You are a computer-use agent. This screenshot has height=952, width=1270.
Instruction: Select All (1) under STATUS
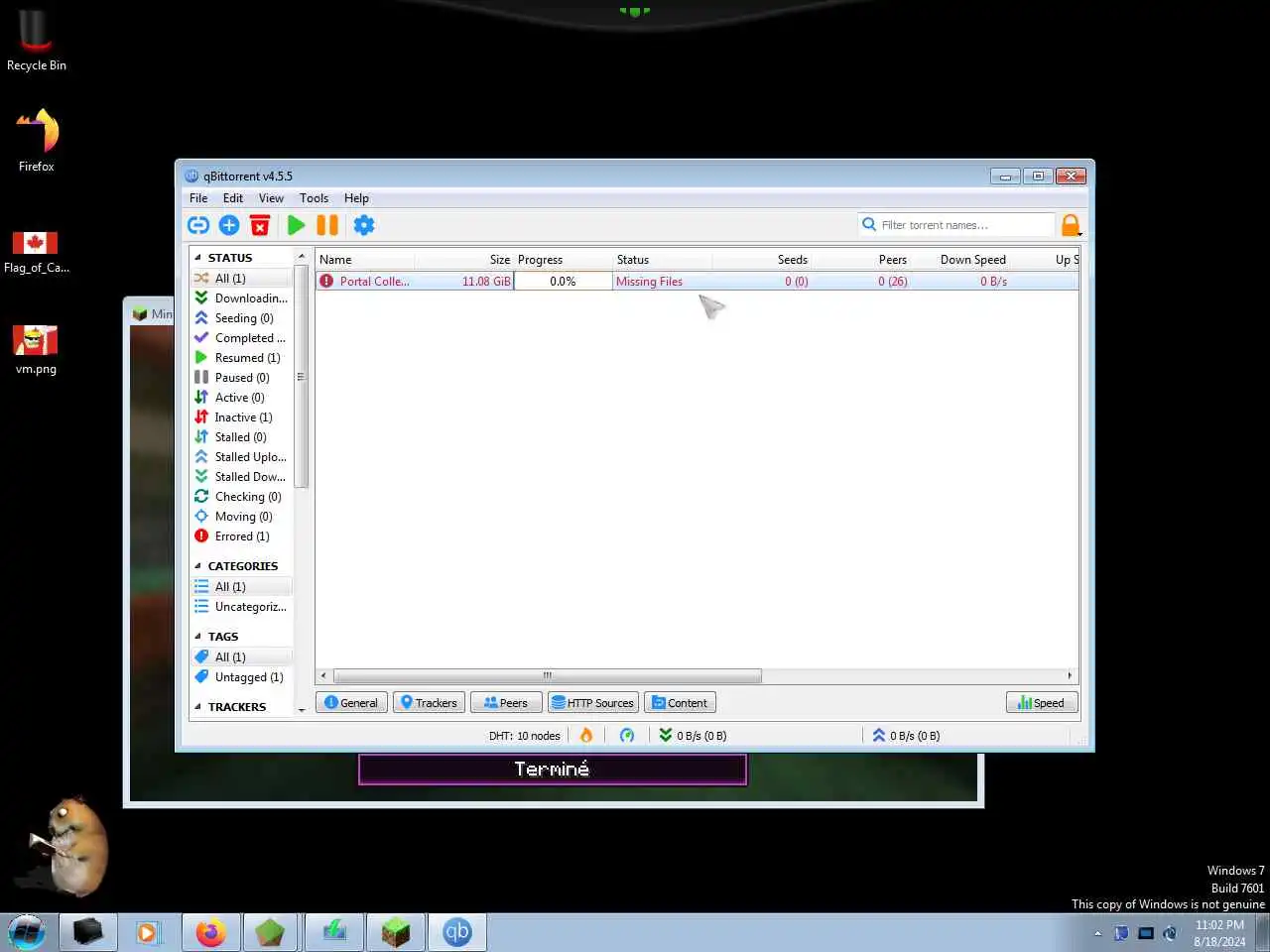tap(241, 279)
